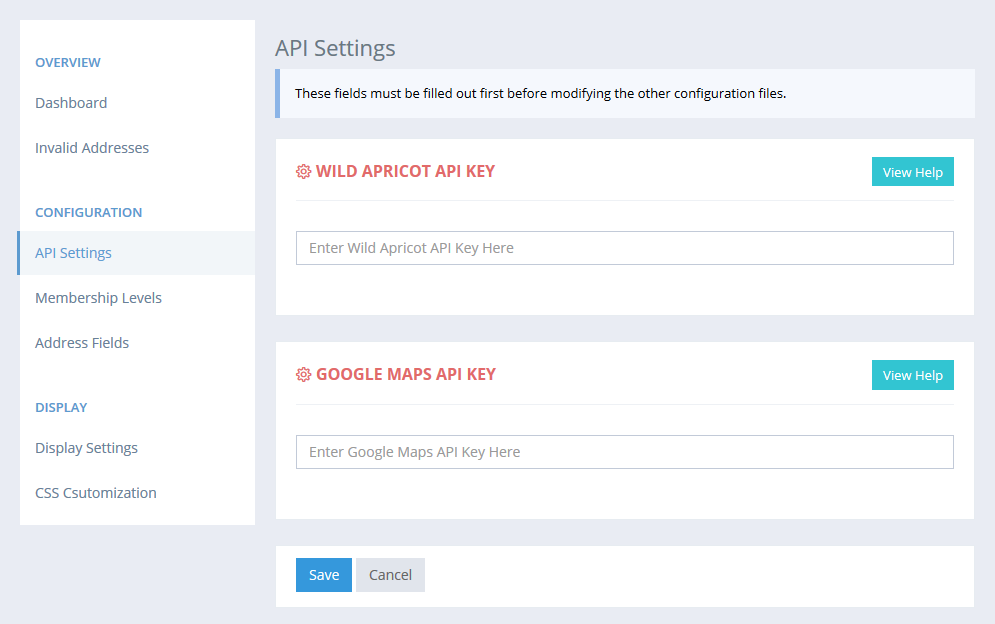The width and height of the screenshot is (995, 624).
Task: Click the gear icon beside Google Maps API Key
Action: pos(304,375)
